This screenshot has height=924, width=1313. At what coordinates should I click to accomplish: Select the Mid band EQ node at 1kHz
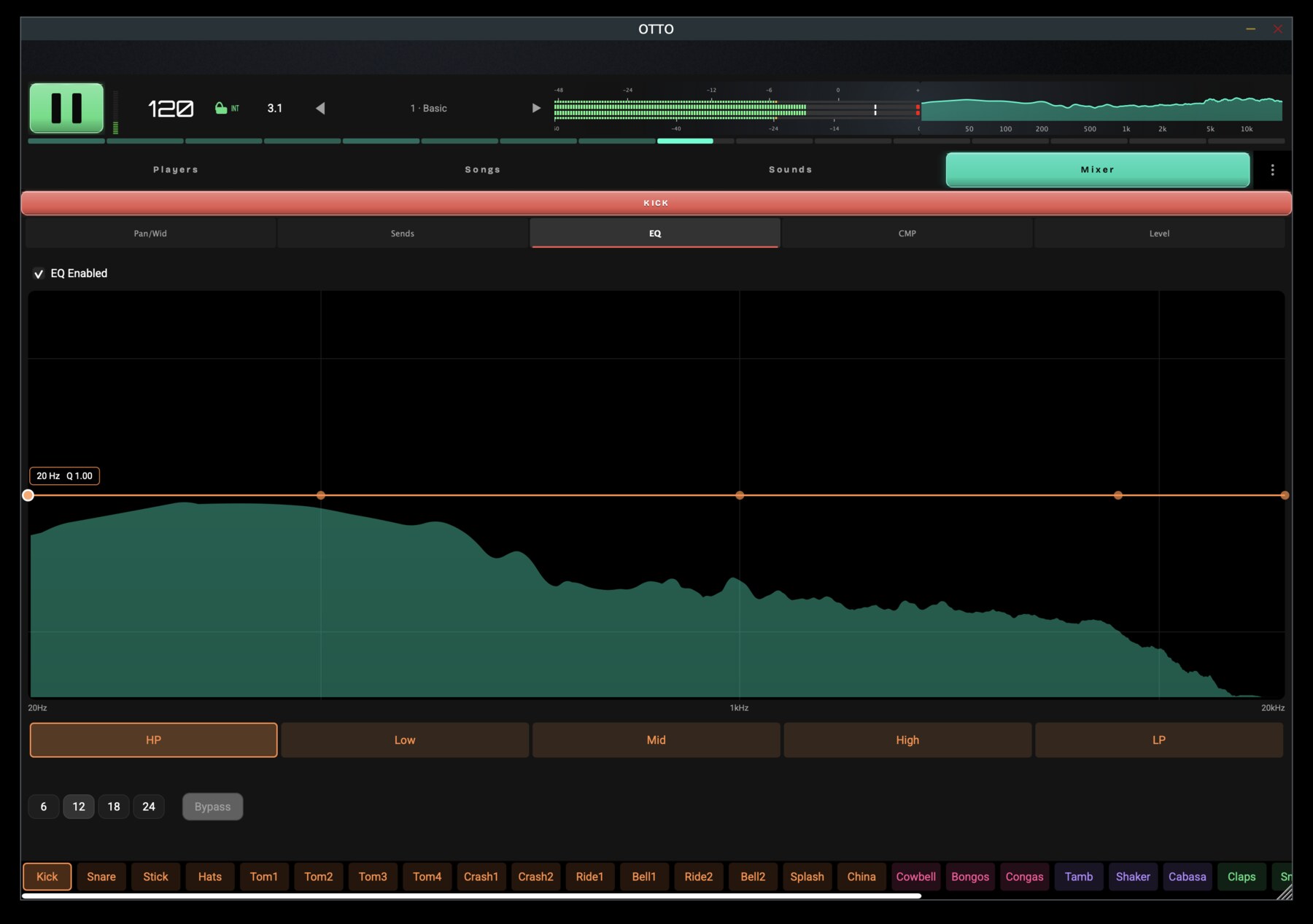pyautogui.click(x=740, y=495)
